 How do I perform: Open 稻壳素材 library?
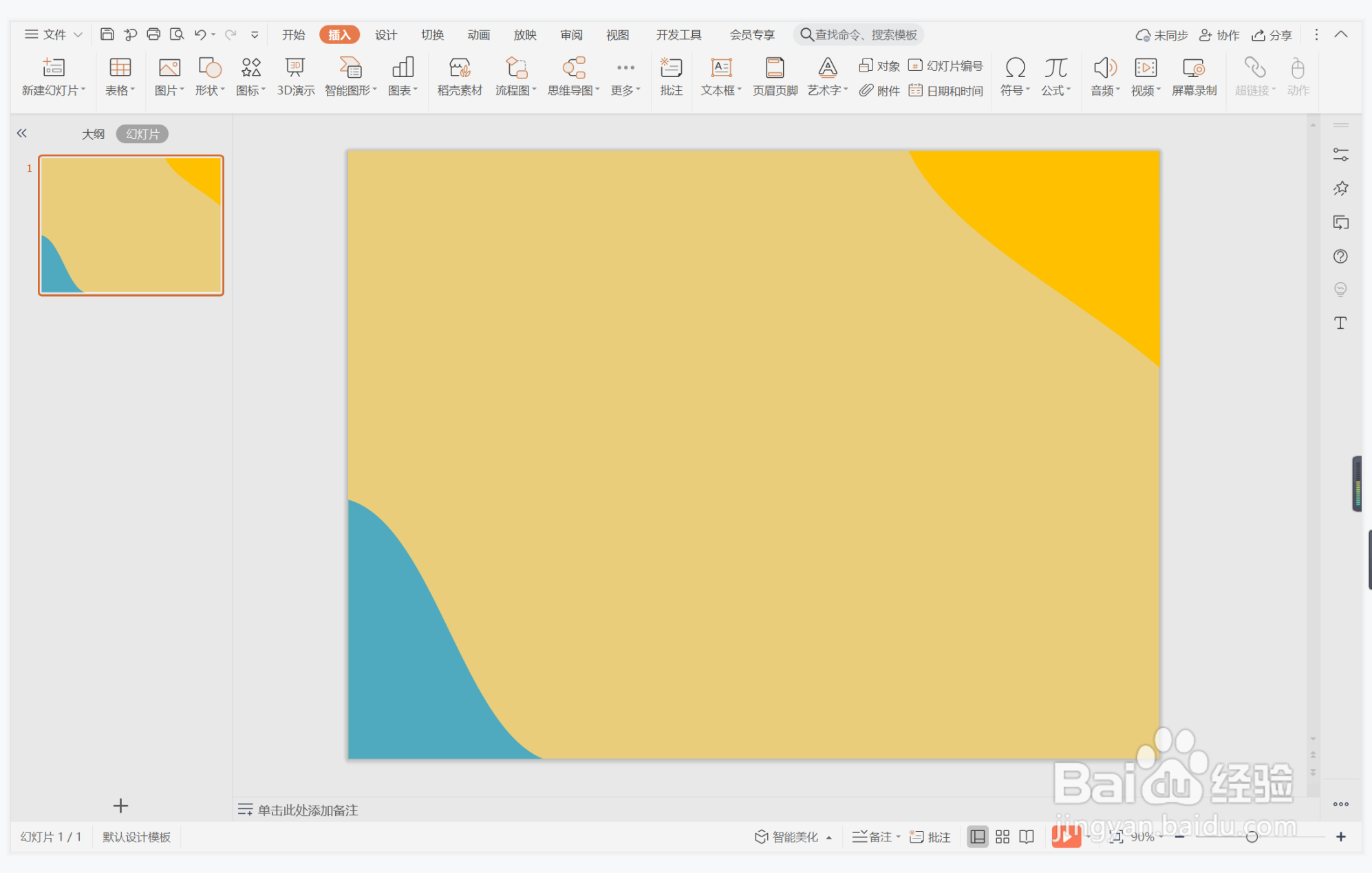pos(460,76)
